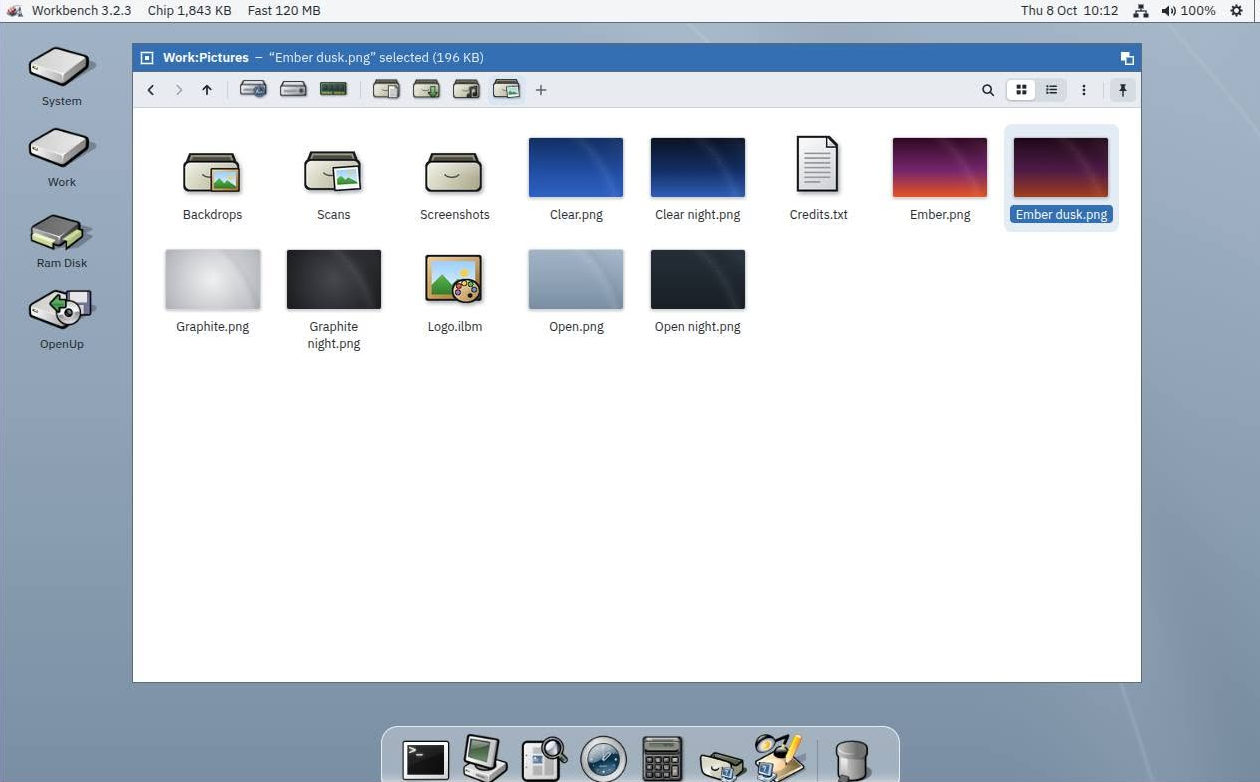Click the close gadget of Work:Pictures window

pos(147,58)
